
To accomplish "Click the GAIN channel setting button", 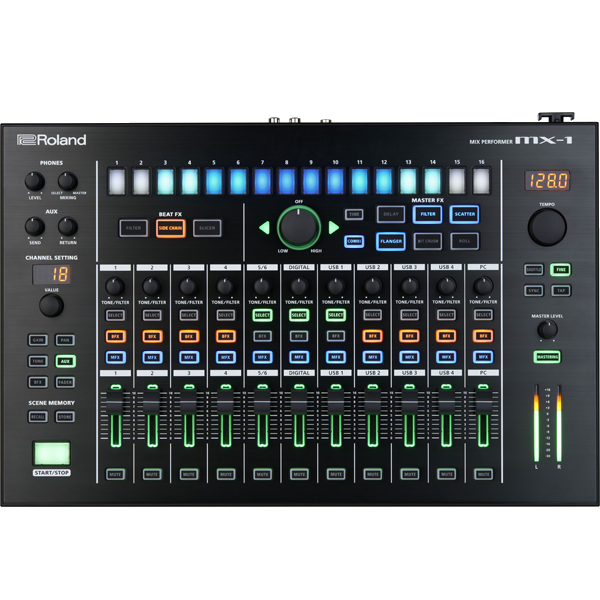I will (38, 340).
